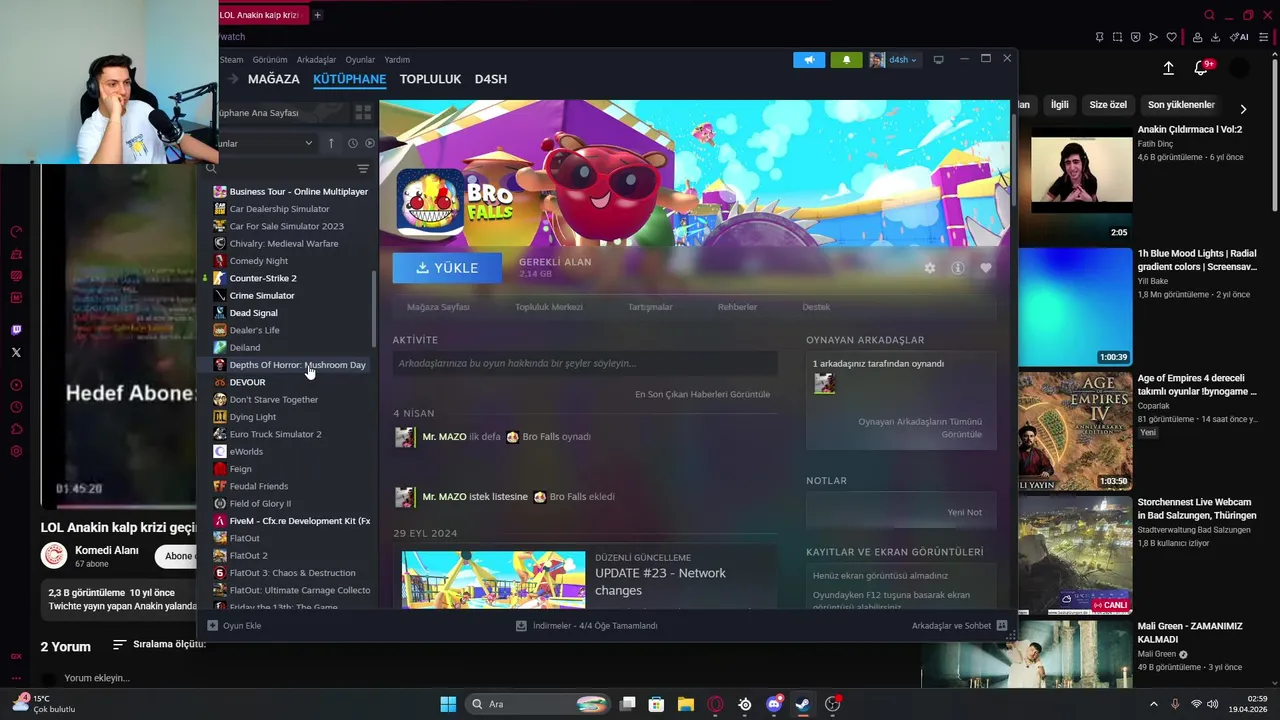Click Oyun Ekle at bottom left
The width and height of the screenshot is (1280, 720).
[235, 626]
